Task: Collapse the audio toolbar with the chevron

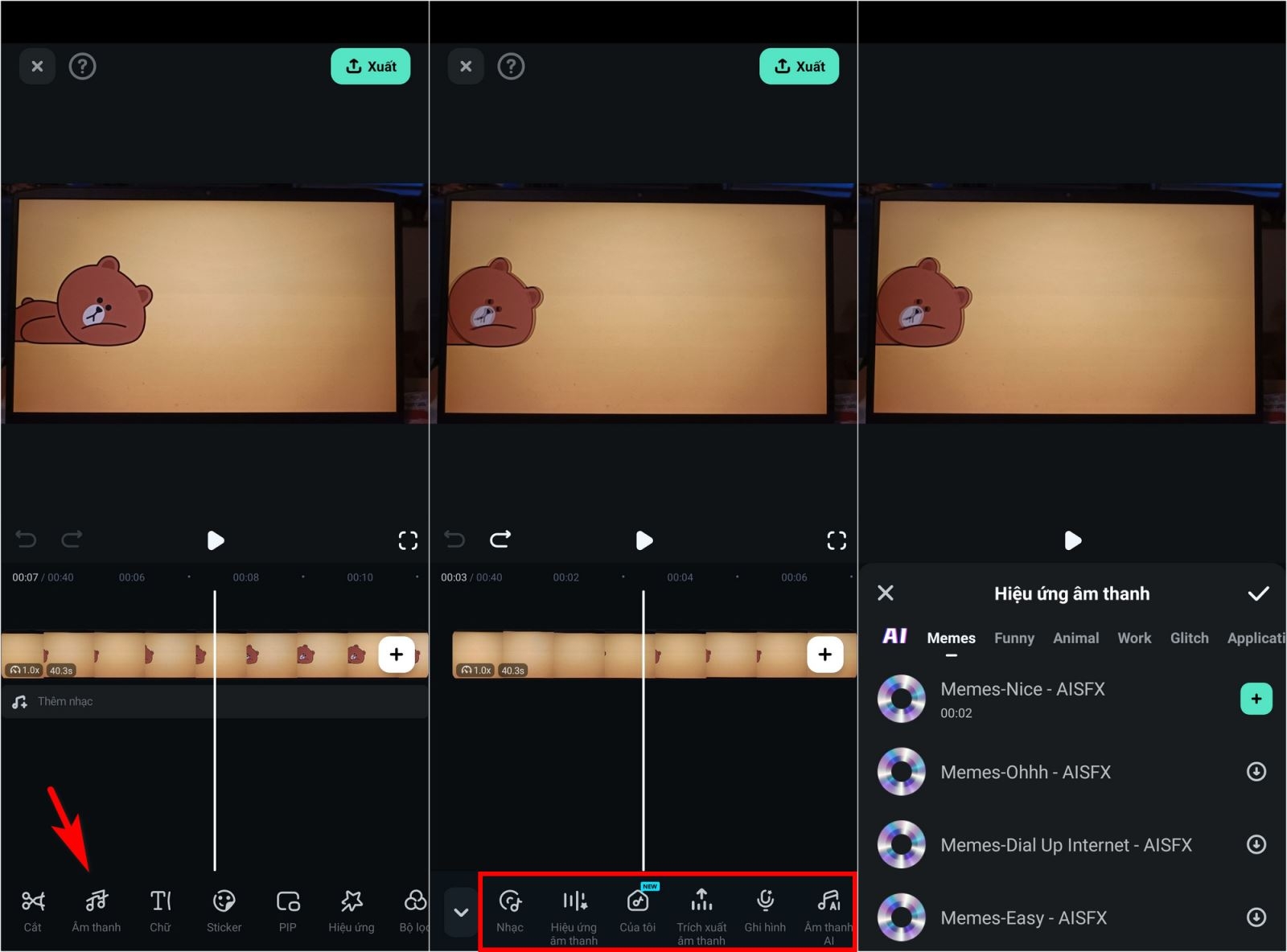Action: [461, 912]
